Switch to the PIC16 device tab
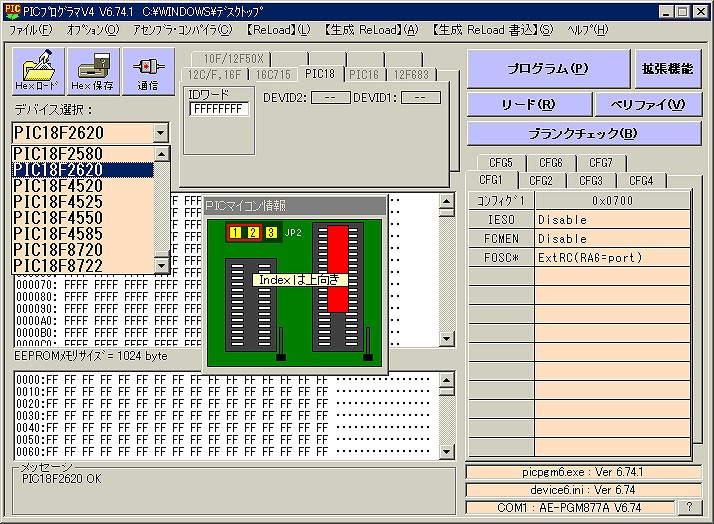 click(x=364, y=75)
